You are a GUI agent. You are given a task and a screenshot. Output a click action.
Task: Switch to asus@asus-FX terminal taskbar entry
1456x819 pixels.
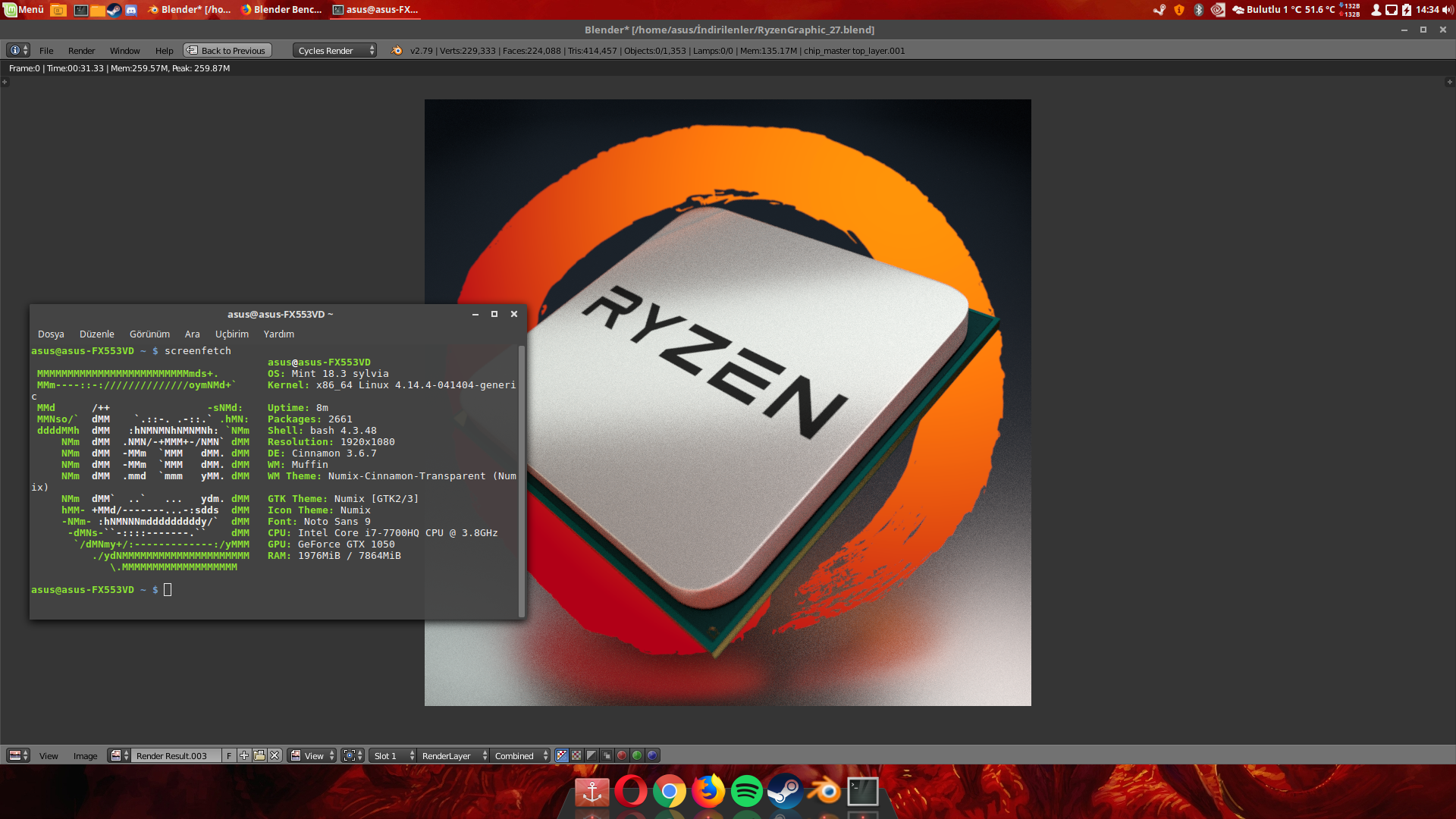(375, 10)
